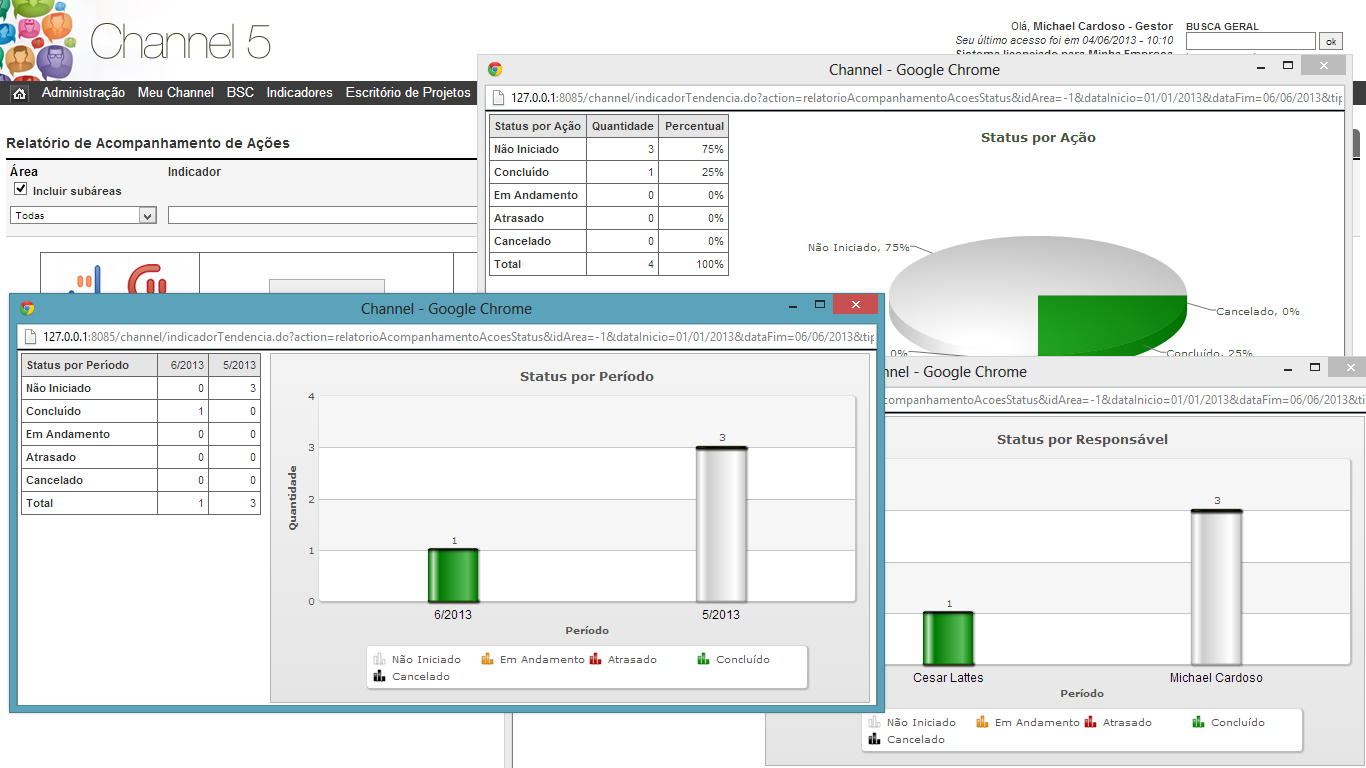Viewport: 1366px width, 768px height.
Task: Click the home icon in navigation bar
Action: click(19, 93)
